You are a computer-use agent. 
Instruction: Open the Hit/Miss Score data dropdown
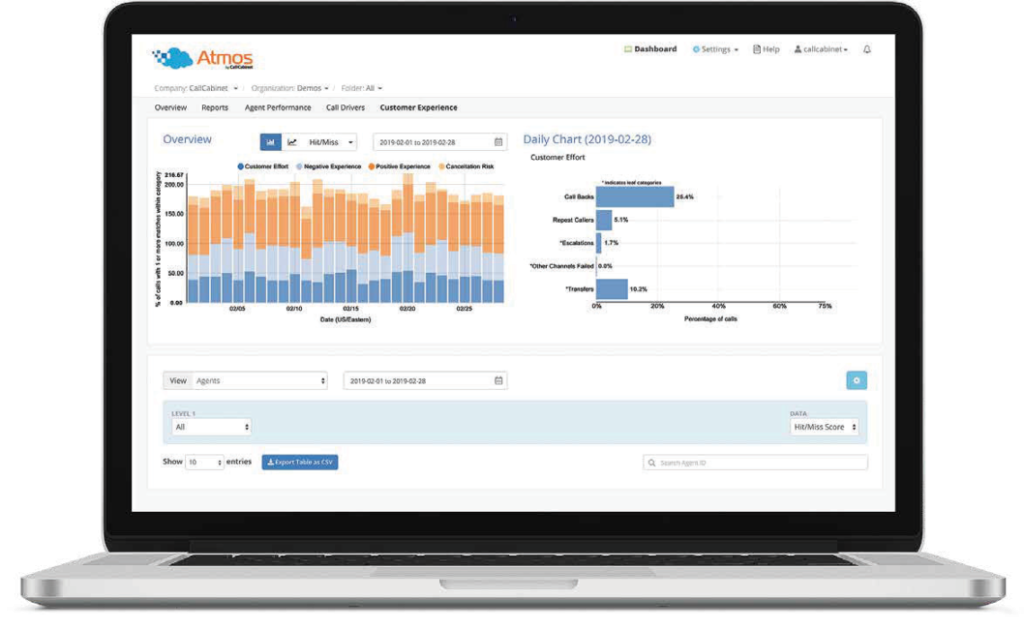(824, 427)
